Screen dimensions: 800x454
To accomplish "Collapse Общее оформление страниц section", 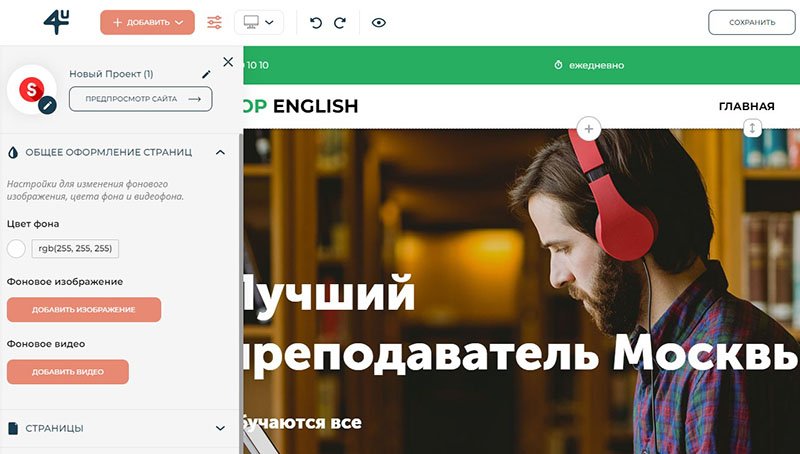I will [220, 152].
